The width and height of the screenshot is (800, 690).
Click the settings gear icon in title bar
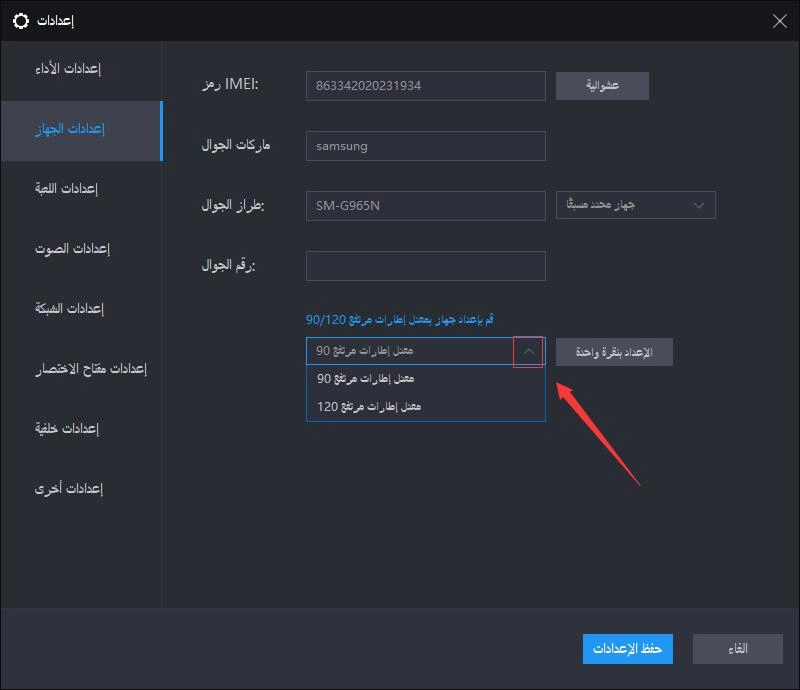click(21, 21)
